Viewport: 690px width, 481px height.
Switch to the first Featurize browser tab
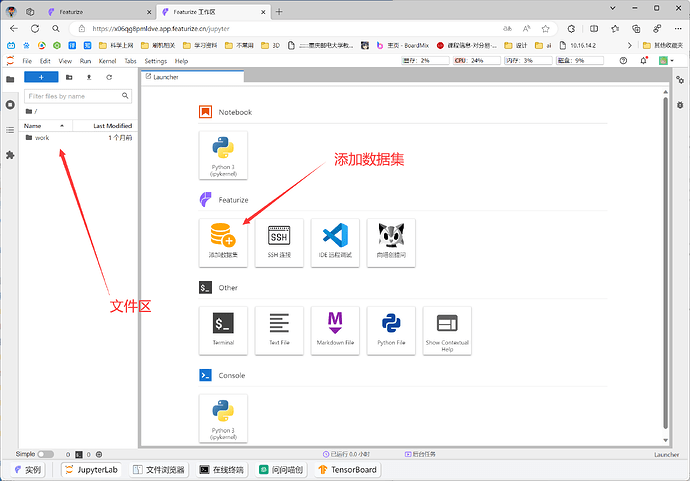[x=101, y=12]
